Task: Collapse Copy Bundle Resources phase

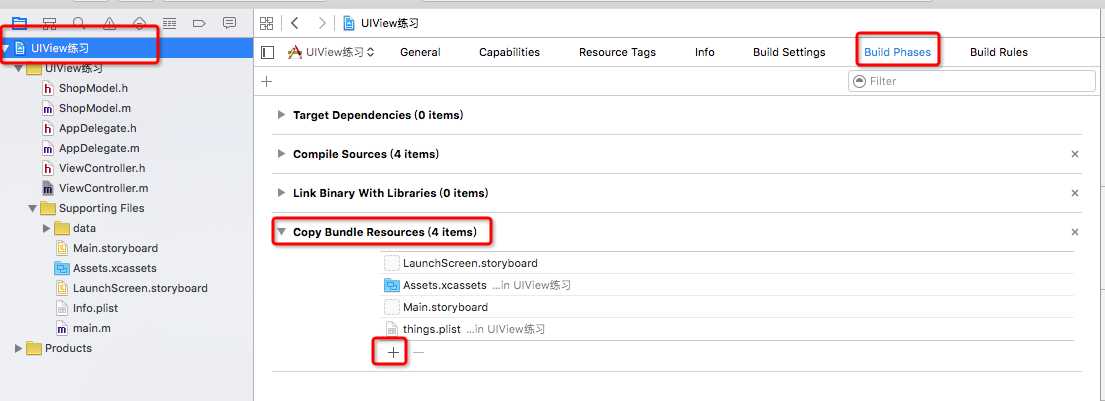Action: (x=281, y=232)
